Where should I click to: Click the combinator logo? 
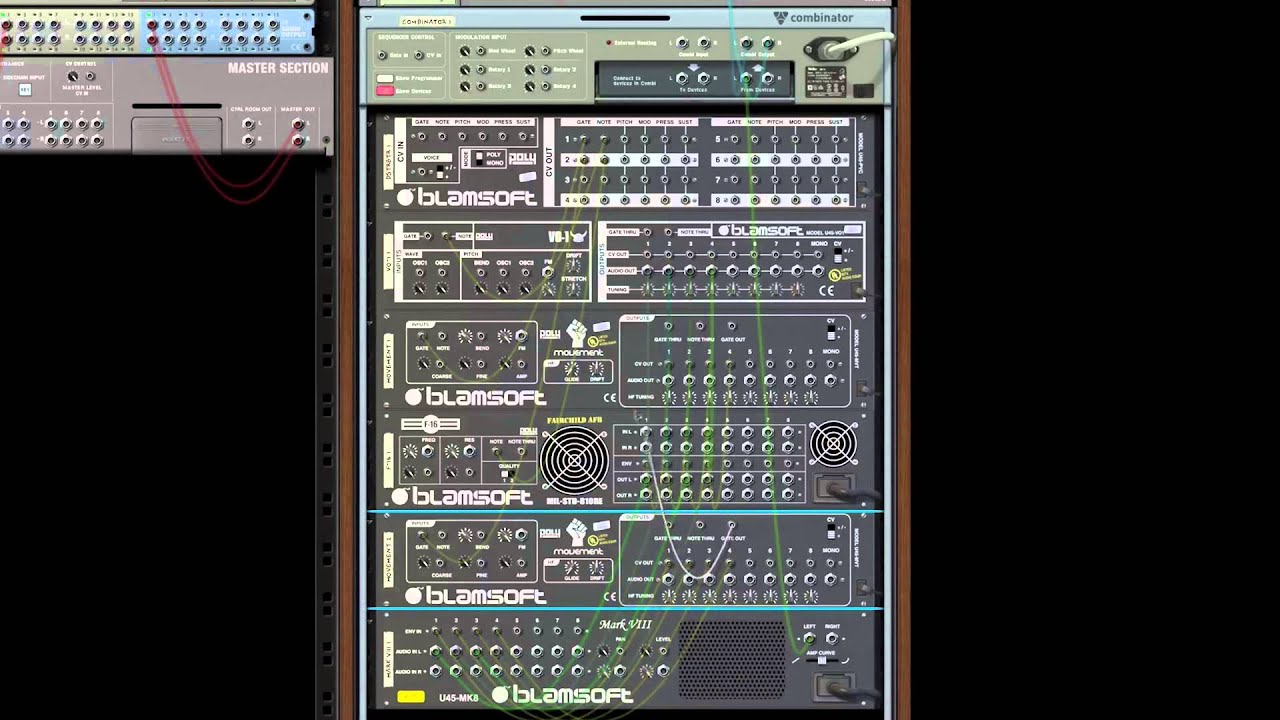[x=814, y=17]
